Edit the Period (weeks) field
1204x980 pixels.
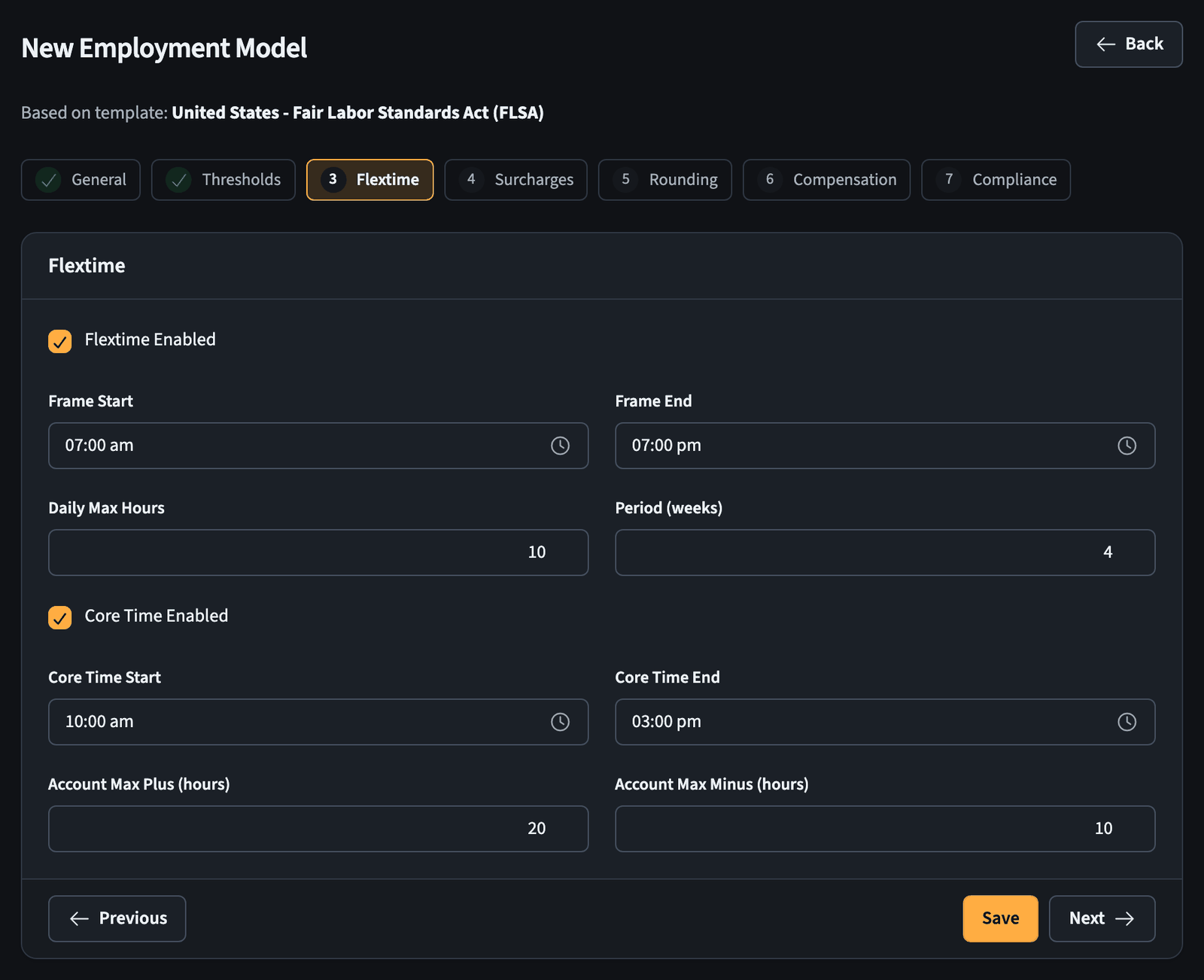(885, 552)
